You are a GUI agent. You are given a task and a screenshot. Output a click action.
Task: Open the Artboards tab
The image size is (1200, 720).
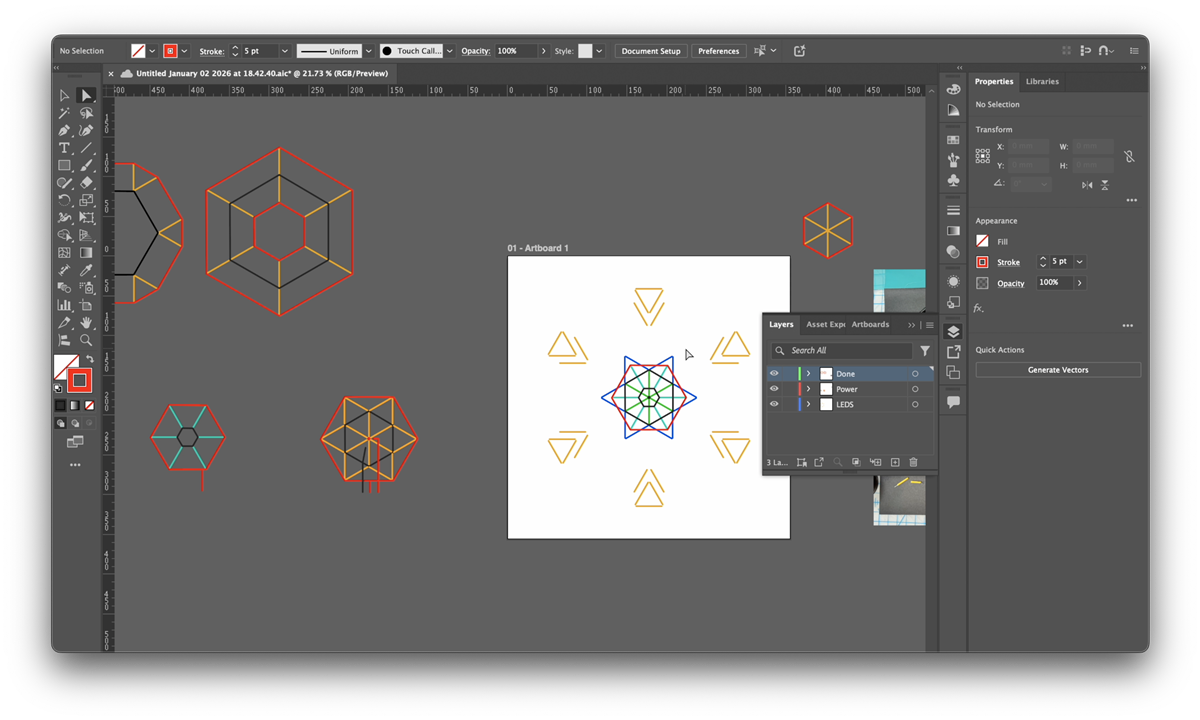[870, 325]
